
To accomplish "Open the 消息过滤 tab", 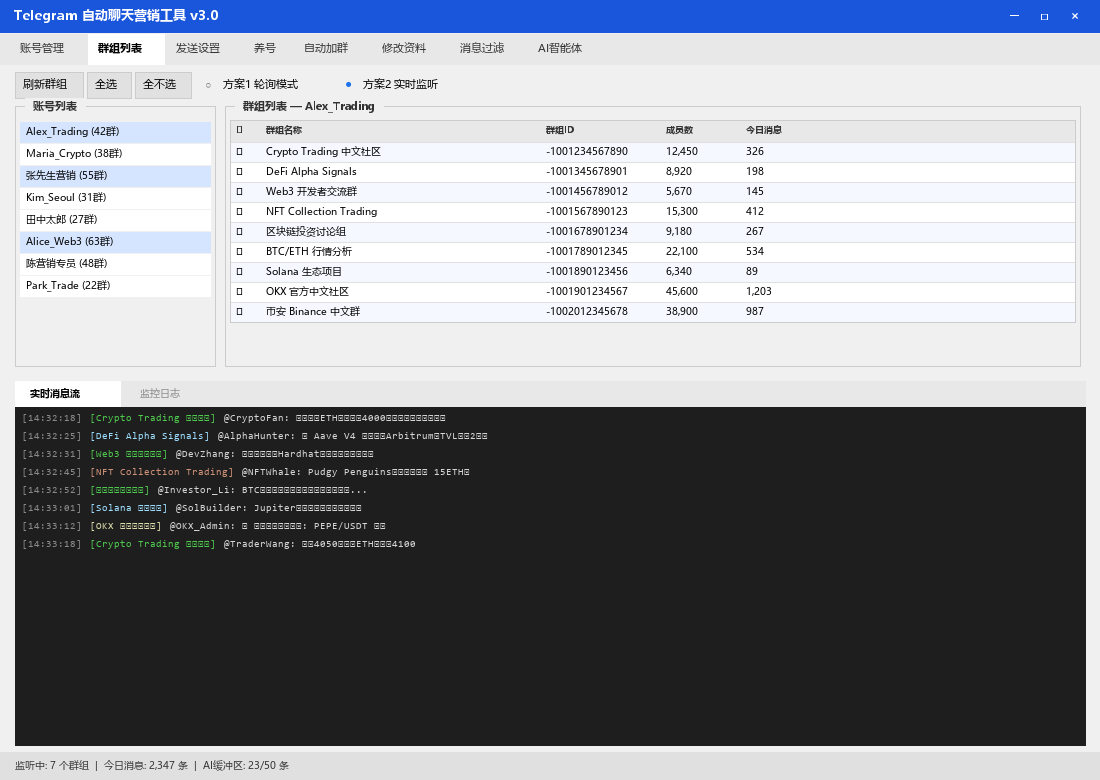I will (482, 48).
